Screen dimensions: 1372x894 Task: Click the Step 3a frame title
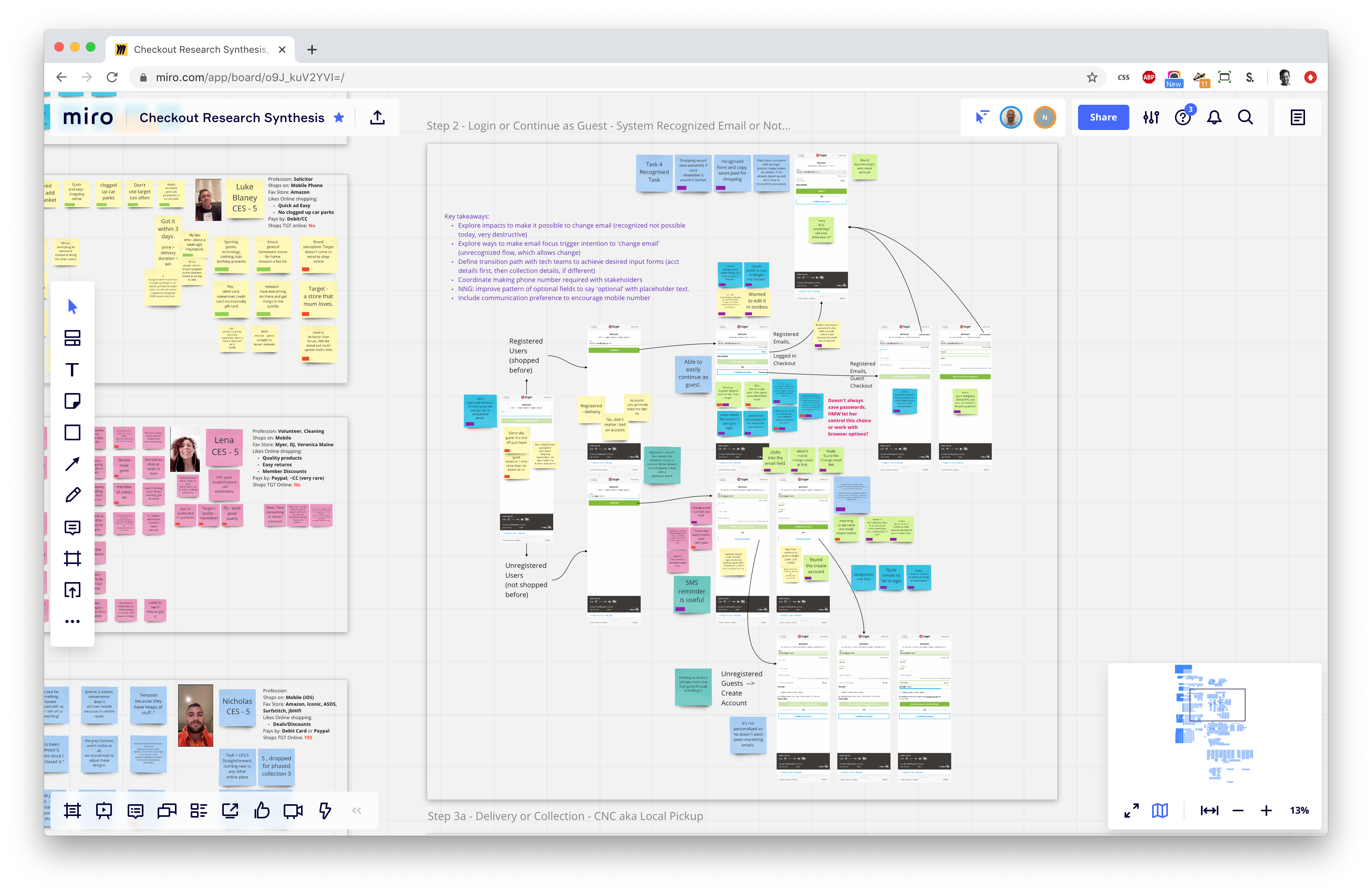click(565, 816)
